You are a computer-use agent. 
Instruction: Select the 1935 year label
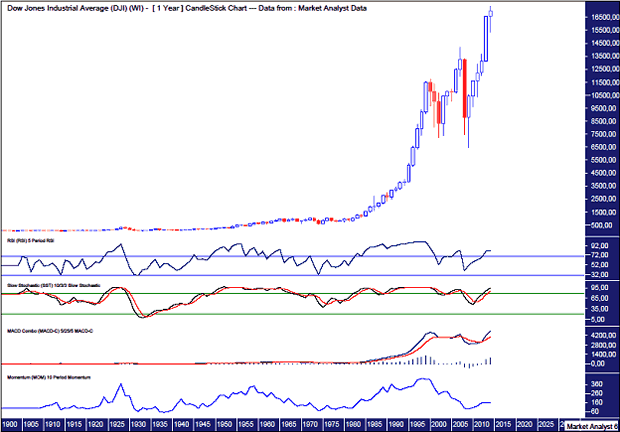coord(160,424)
